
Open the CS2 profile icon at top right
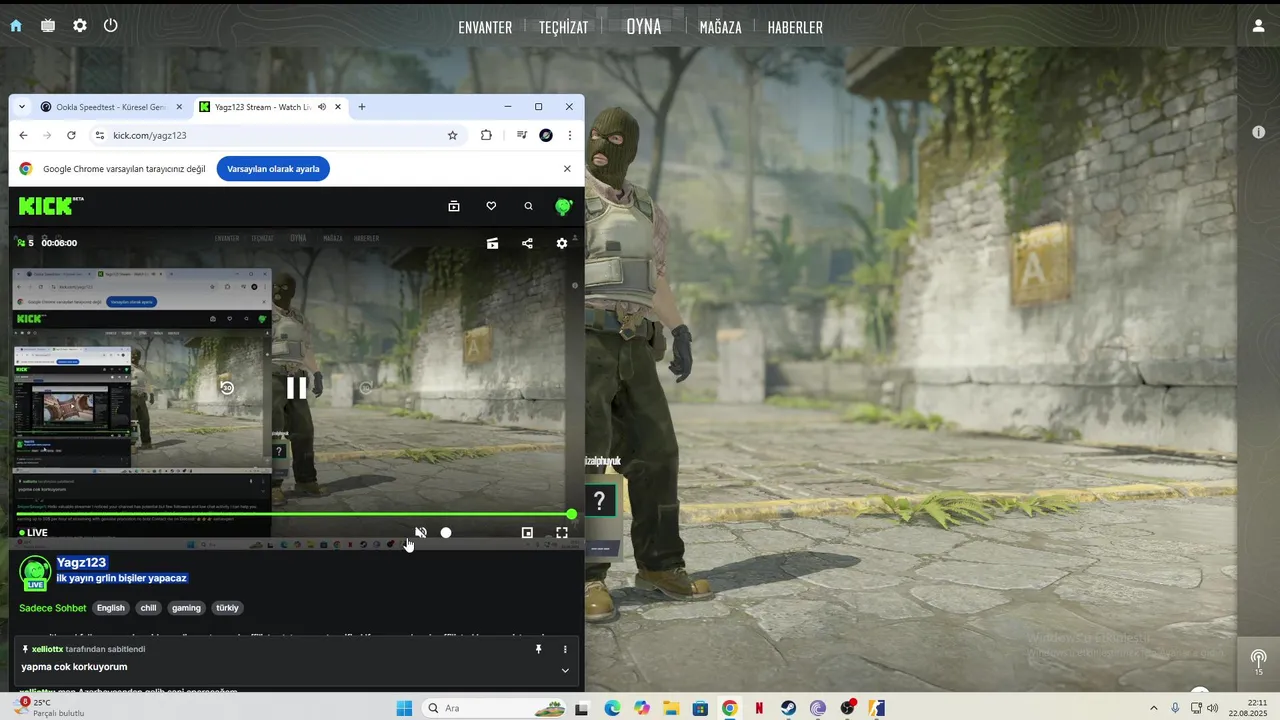pyautogui.click(x=1259, y=26)
